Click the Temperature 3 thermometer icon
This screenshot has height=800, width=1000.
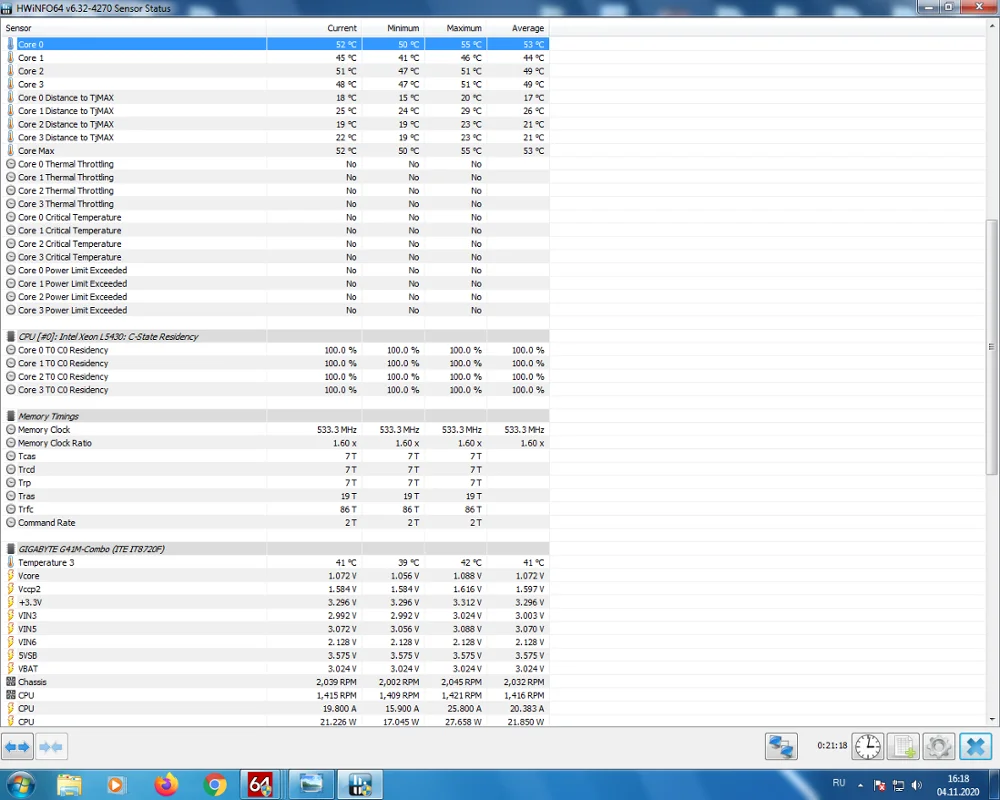[10, 562]
